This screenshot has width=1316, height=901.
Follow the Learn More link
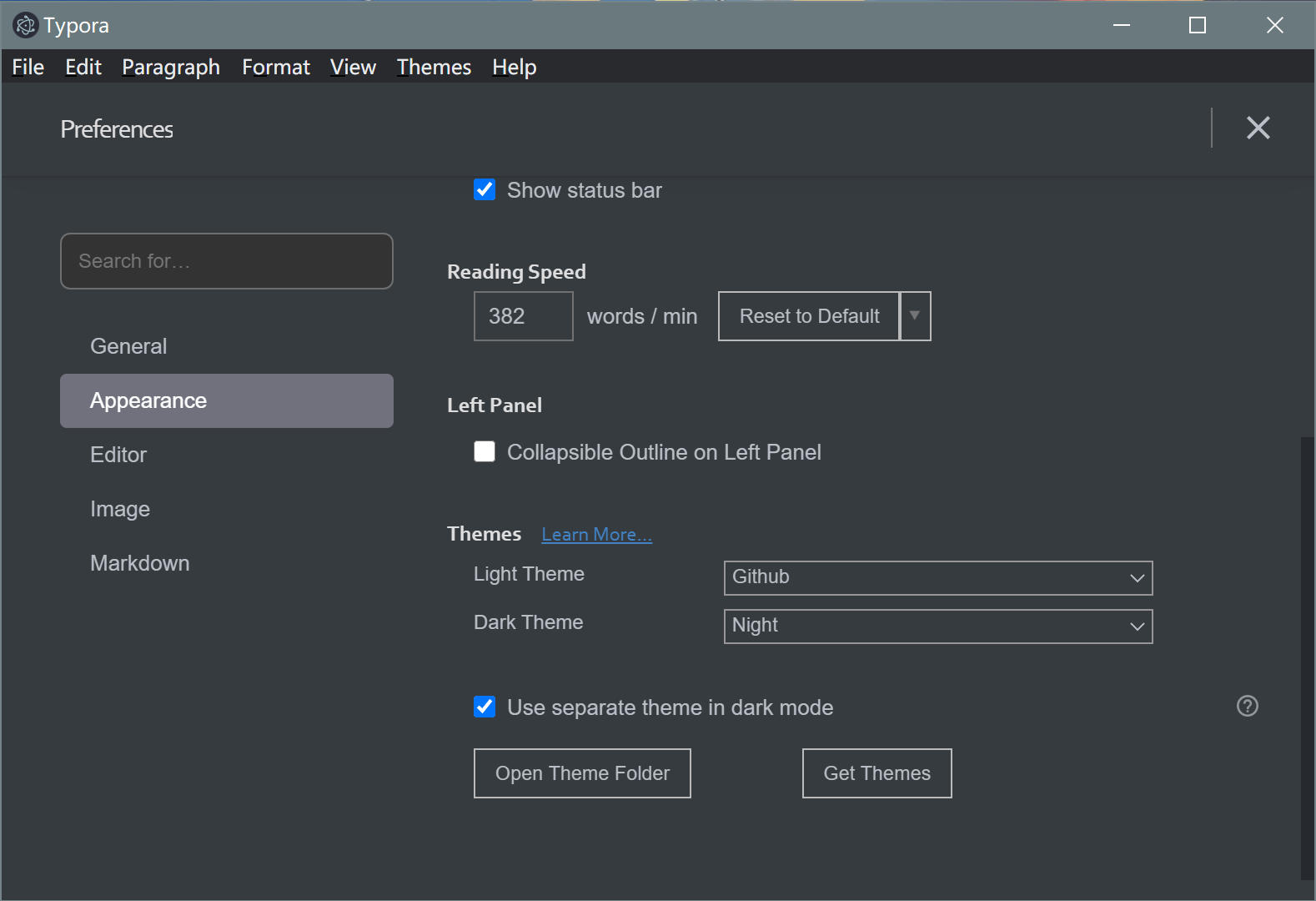pos(596,535)
